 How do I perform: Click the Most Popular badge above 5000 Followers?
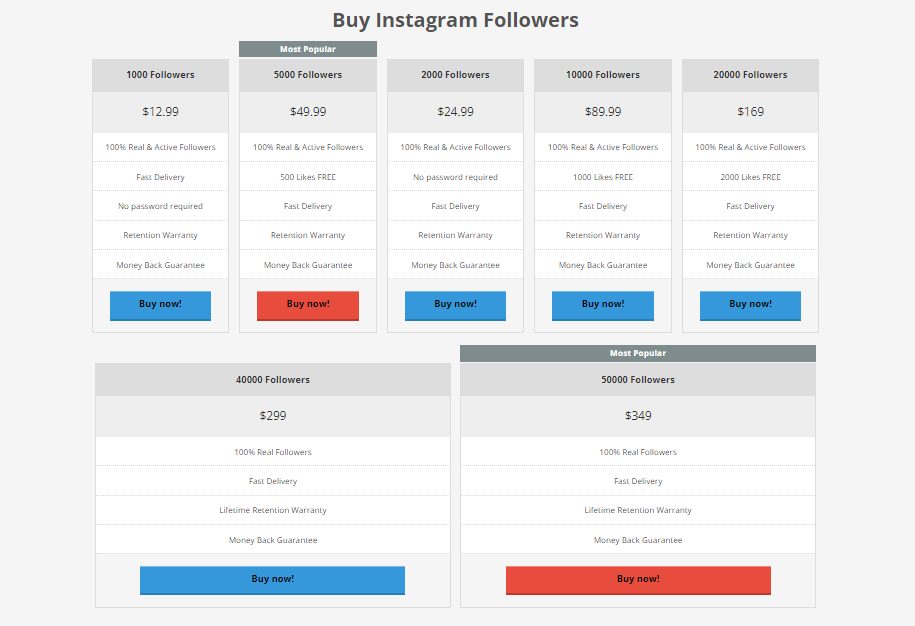pos(308,49)
